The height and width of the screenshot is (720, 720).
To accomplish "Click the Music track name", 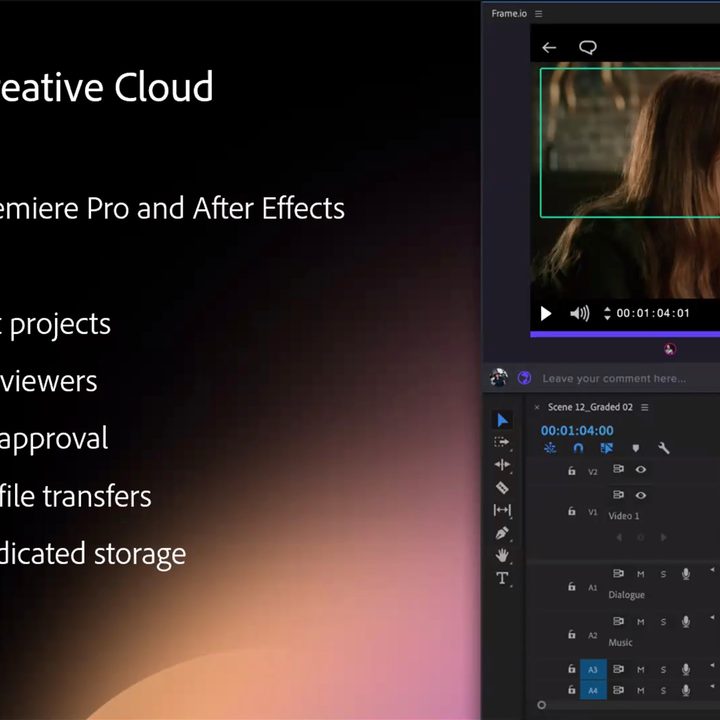I will (620, 642).
